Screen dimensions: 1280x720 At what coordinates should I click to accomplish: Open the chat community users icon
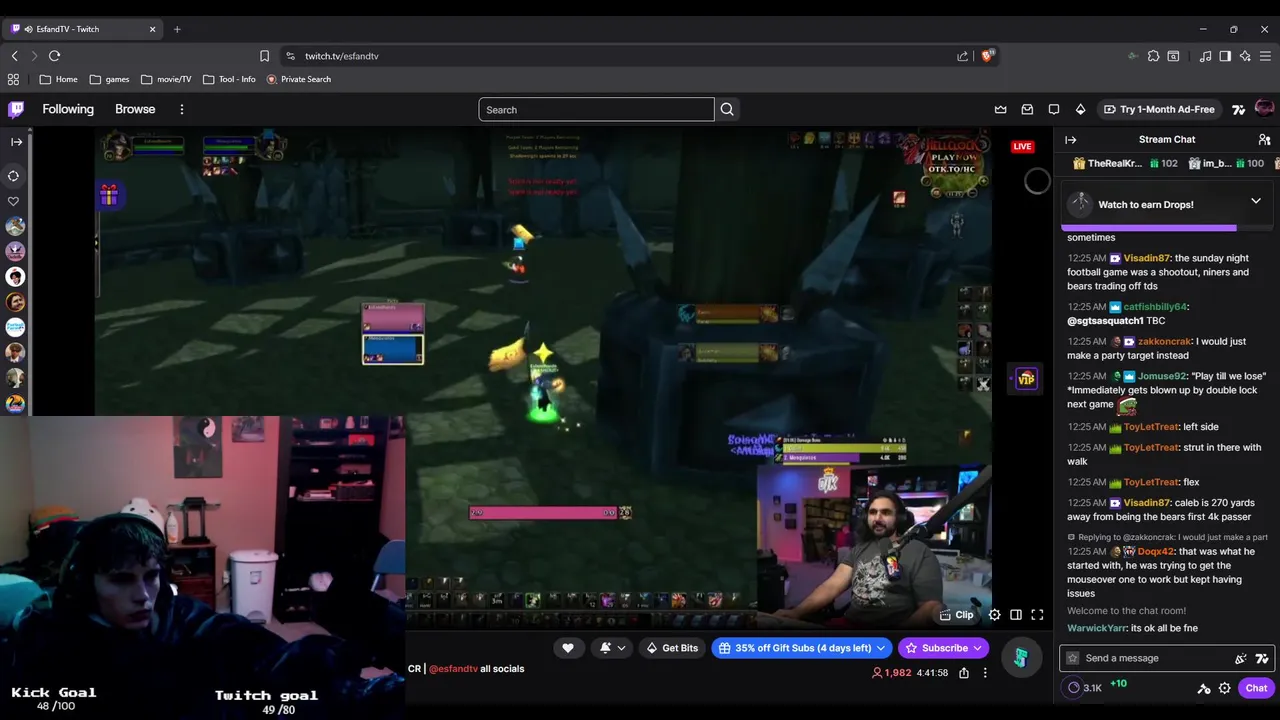click(x=1264, y=140)
